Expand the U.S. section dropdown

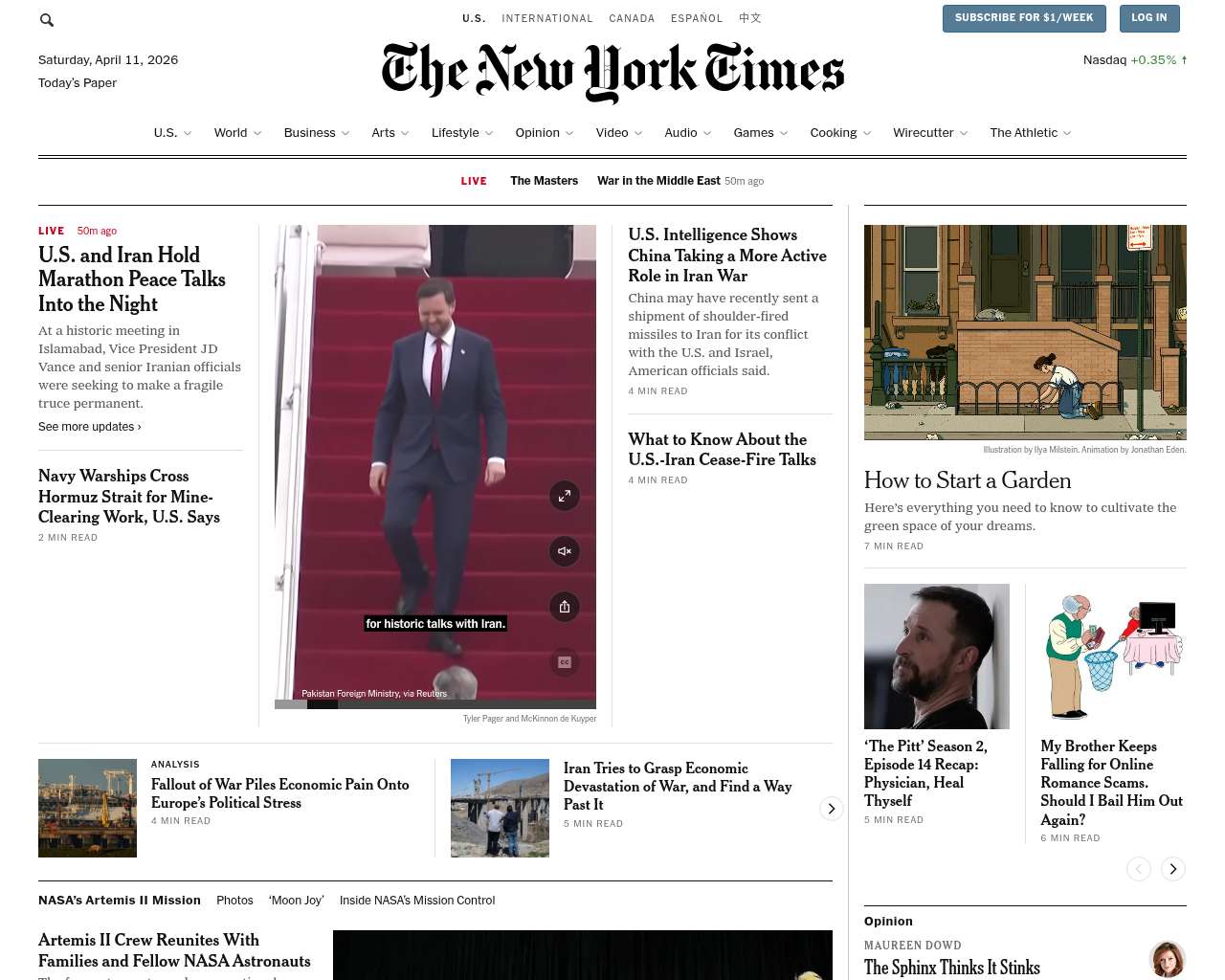[172, 133]
